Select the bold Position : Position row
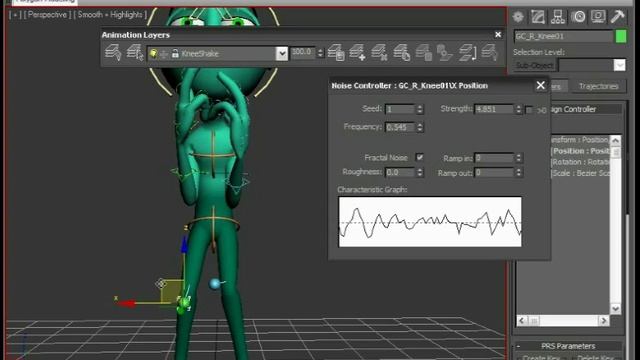The height and width of the screenshot is (360, 640). tap(580, 151)
